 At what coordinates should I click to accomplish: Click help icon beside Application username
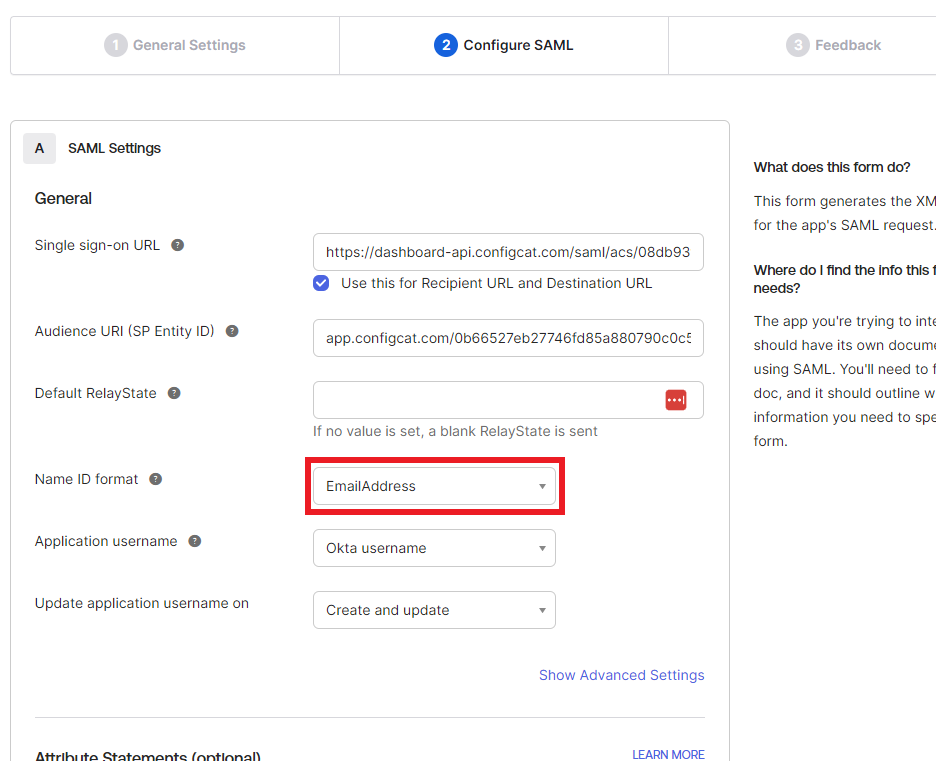[195, 541]
